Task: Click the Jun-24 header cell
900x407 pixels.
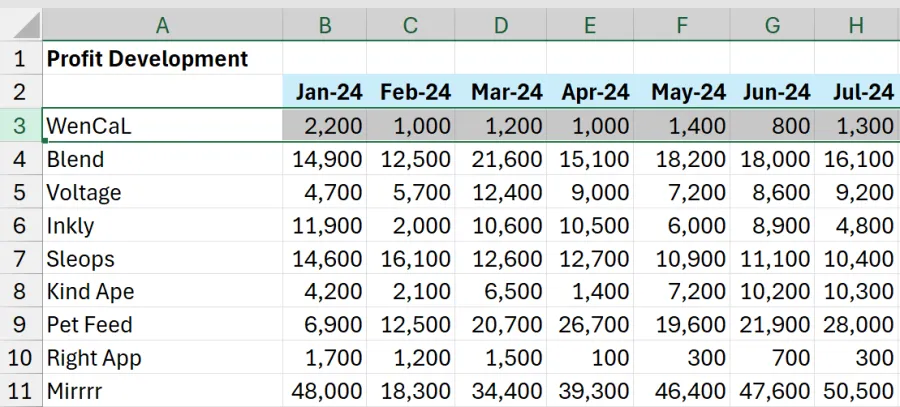Action: click(773, 91)
